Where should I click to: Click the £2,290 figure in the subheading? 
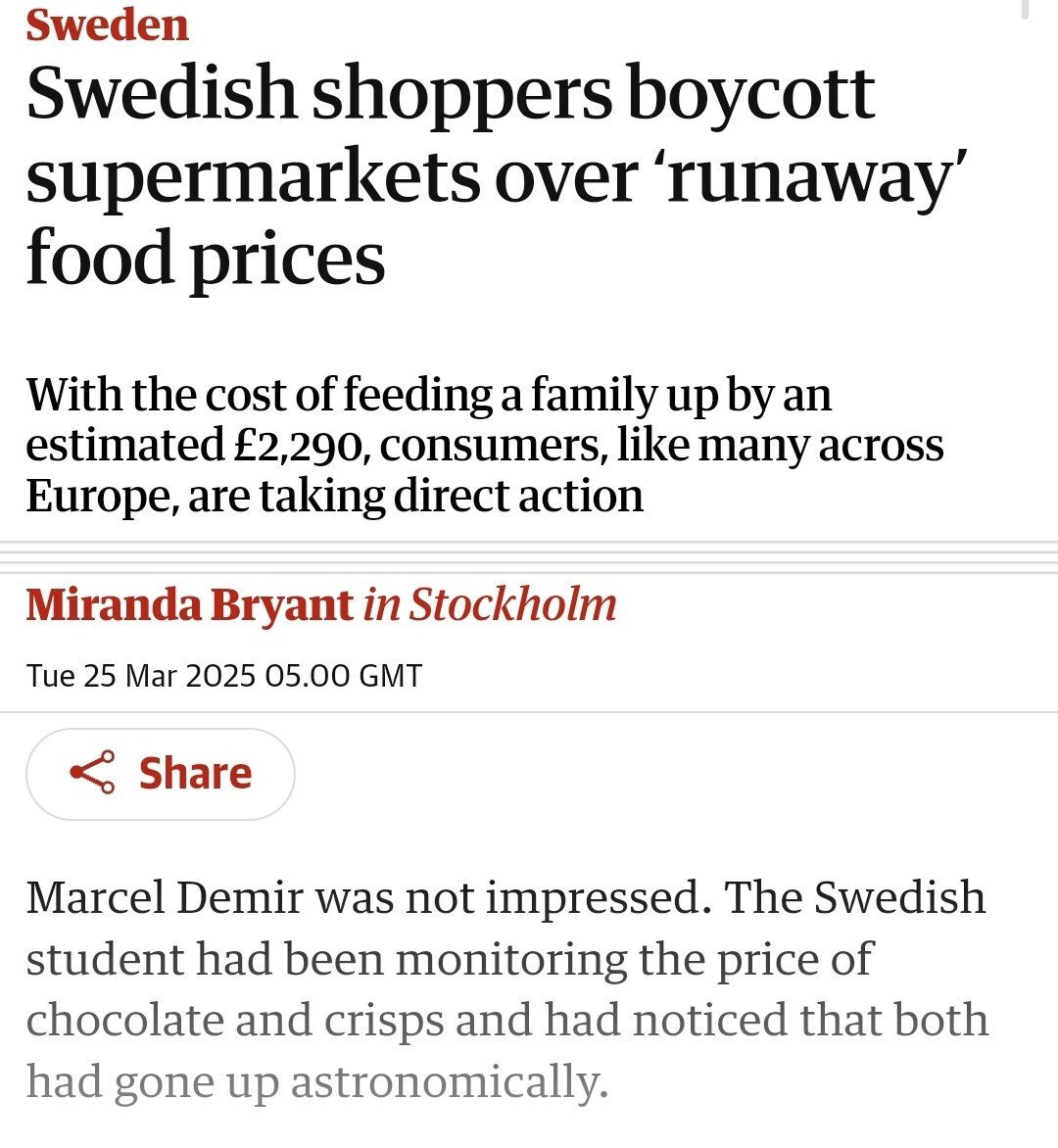tap(297, 446)
